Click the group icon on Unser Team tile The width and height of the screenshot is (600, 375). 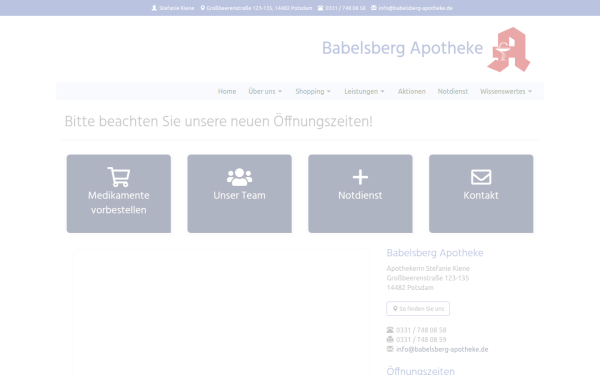point(240,177)
